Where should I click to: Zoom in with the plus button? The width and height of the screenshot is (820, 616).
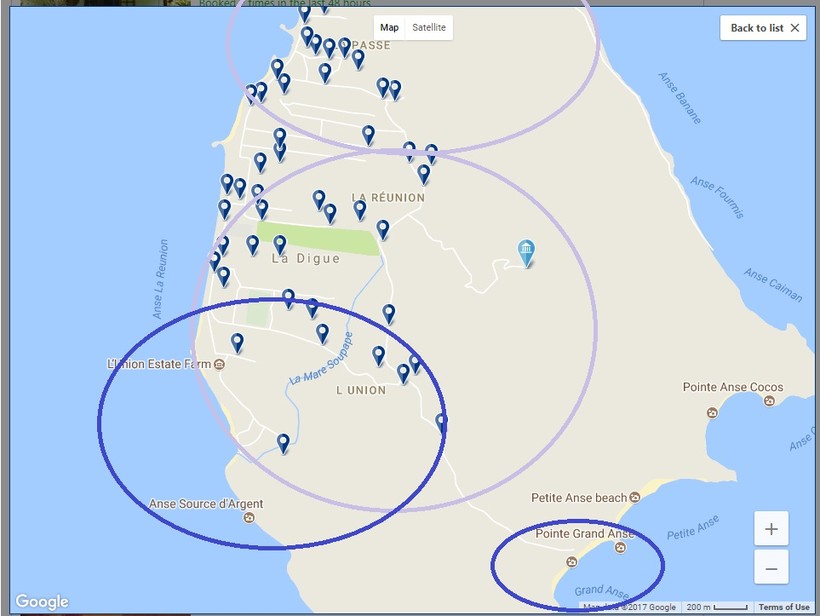tap(771, 529)
